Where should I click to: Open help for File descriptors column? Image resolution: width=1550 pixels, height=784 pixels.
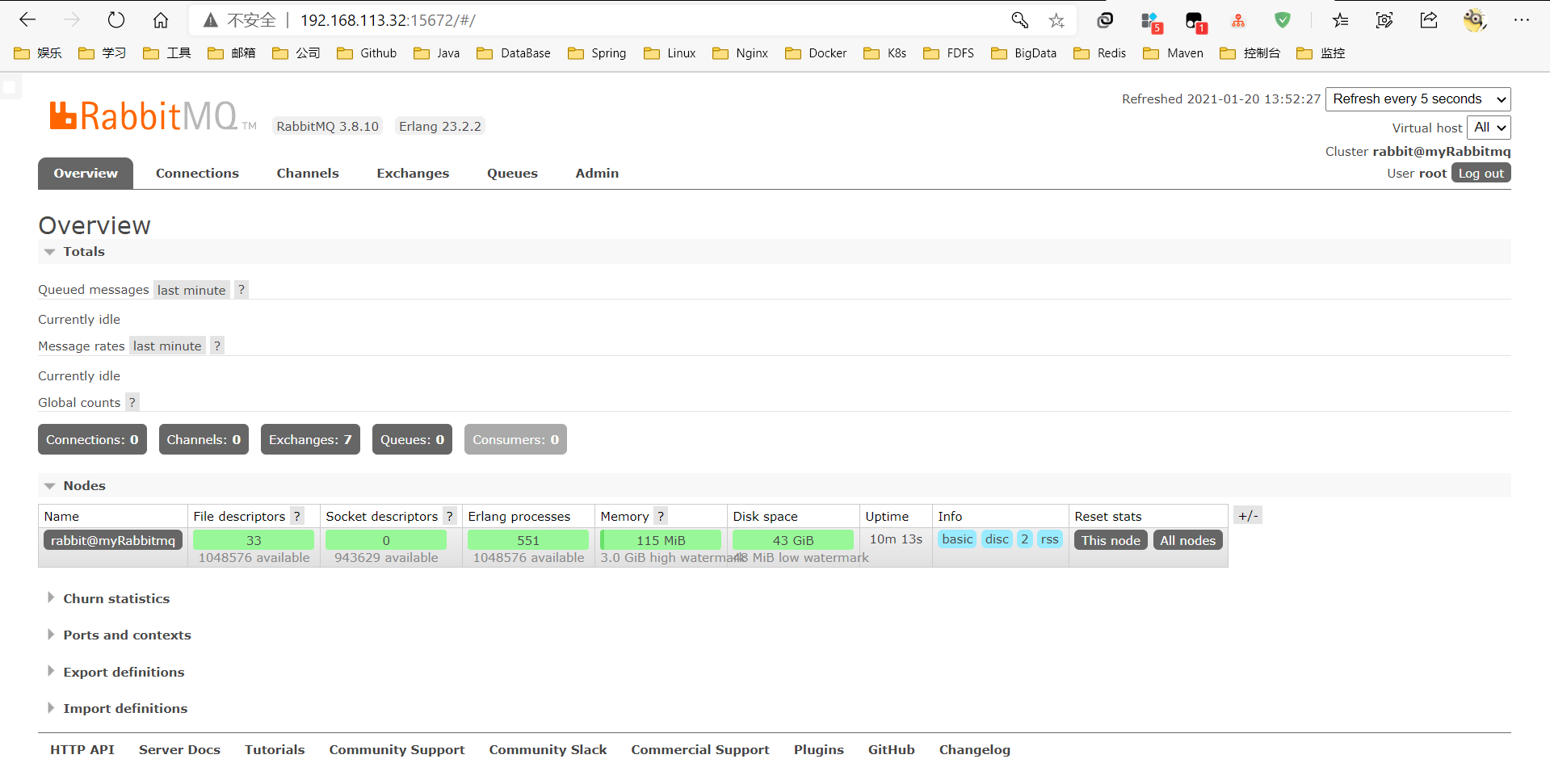(x=297, y=516)
